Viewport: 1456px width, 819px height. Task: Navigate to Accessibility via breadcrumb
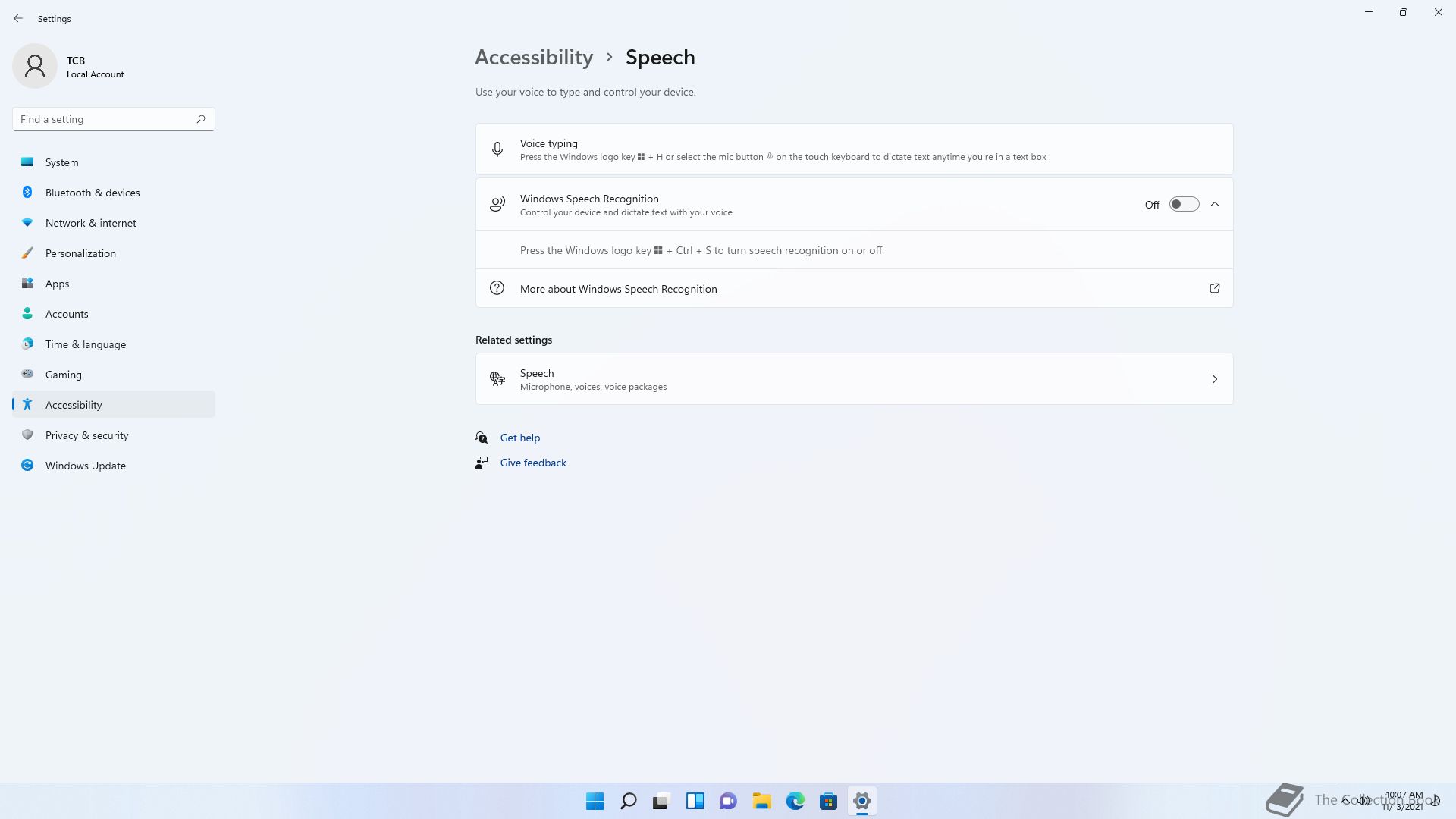534,58
